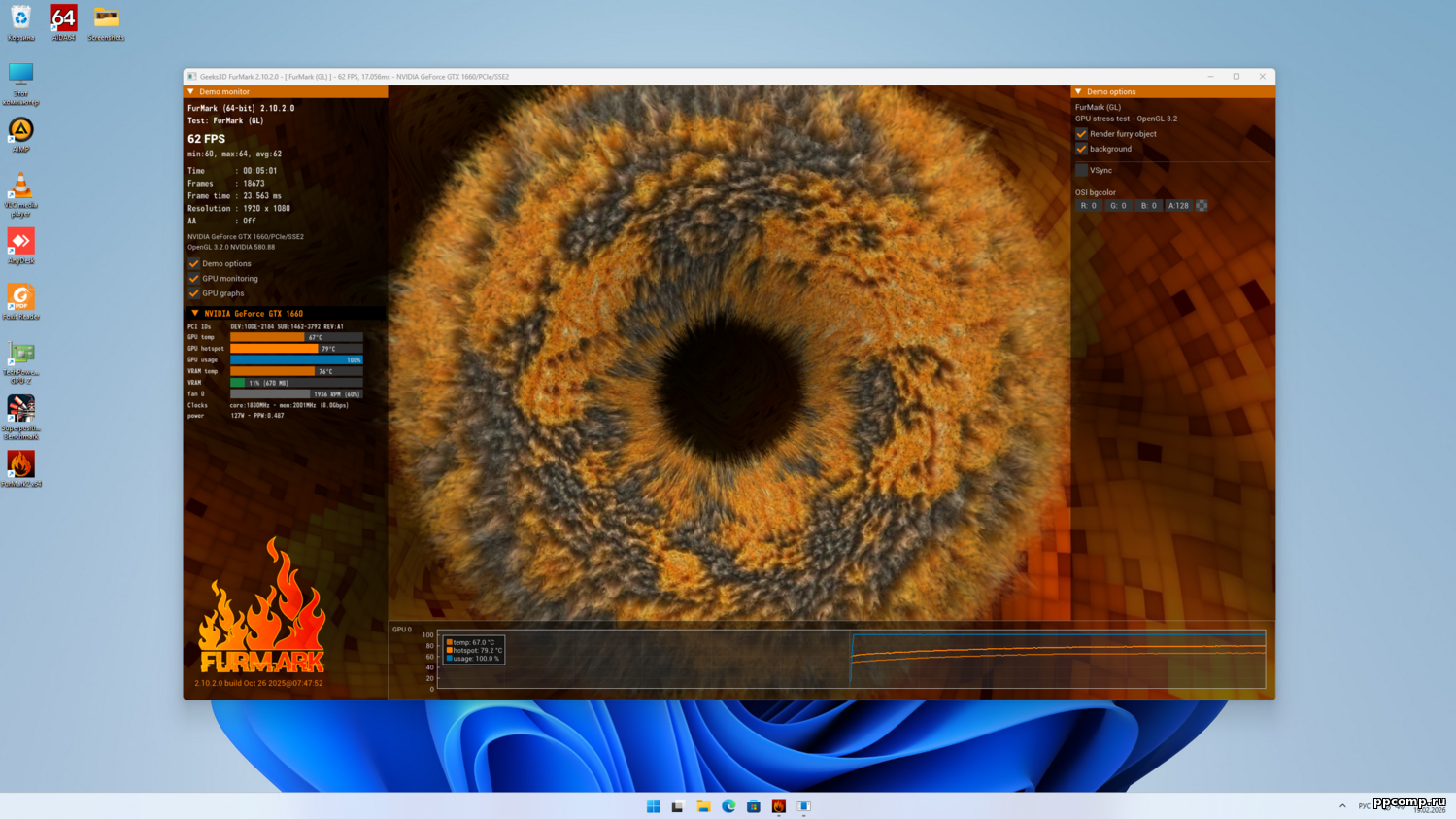Disable the GPU graphs checkbox
1456x819 pixels.
(193, 293)
